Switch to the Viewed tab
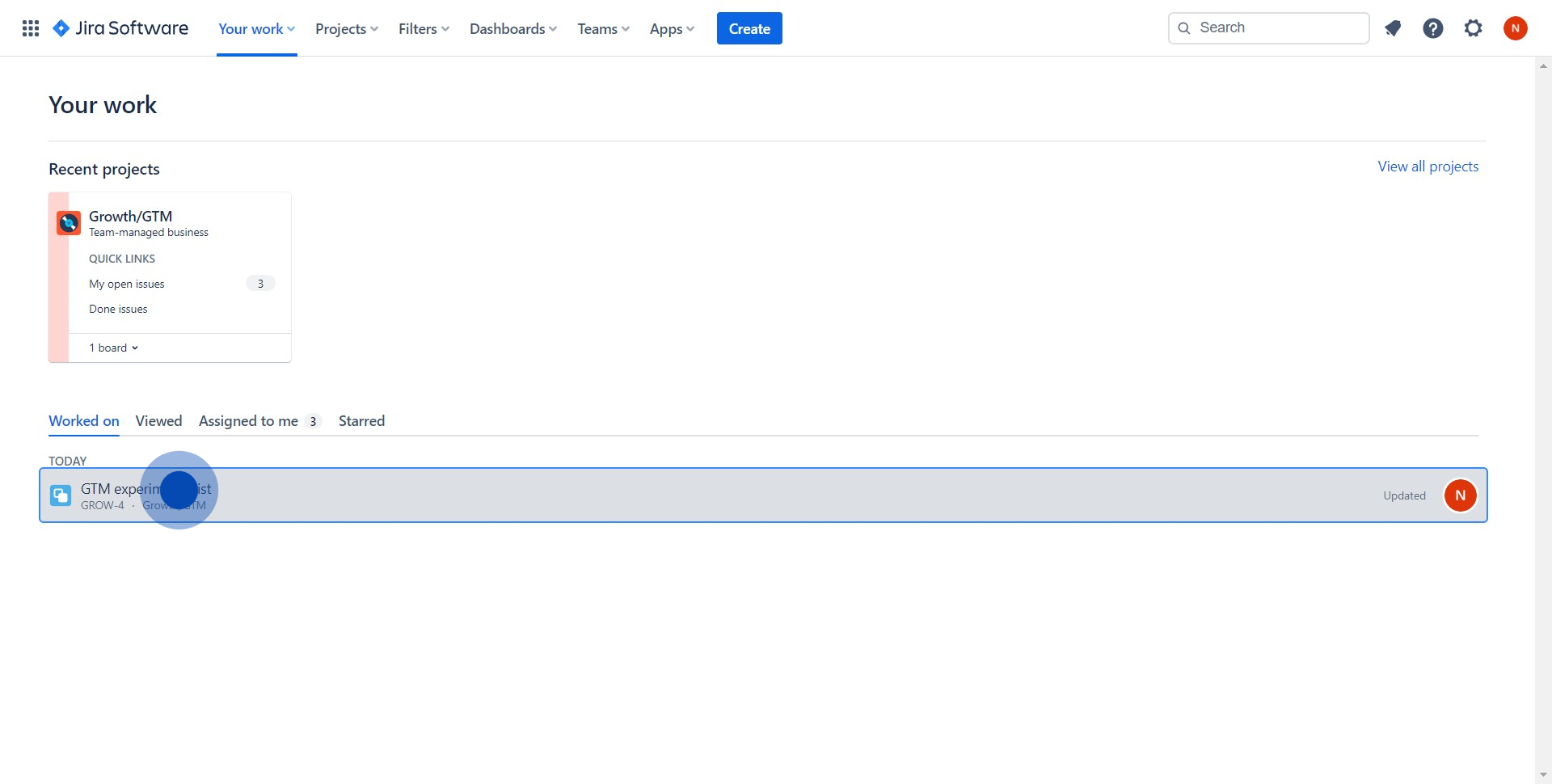This screenshot has height=784, width=1552. [158, 421]
